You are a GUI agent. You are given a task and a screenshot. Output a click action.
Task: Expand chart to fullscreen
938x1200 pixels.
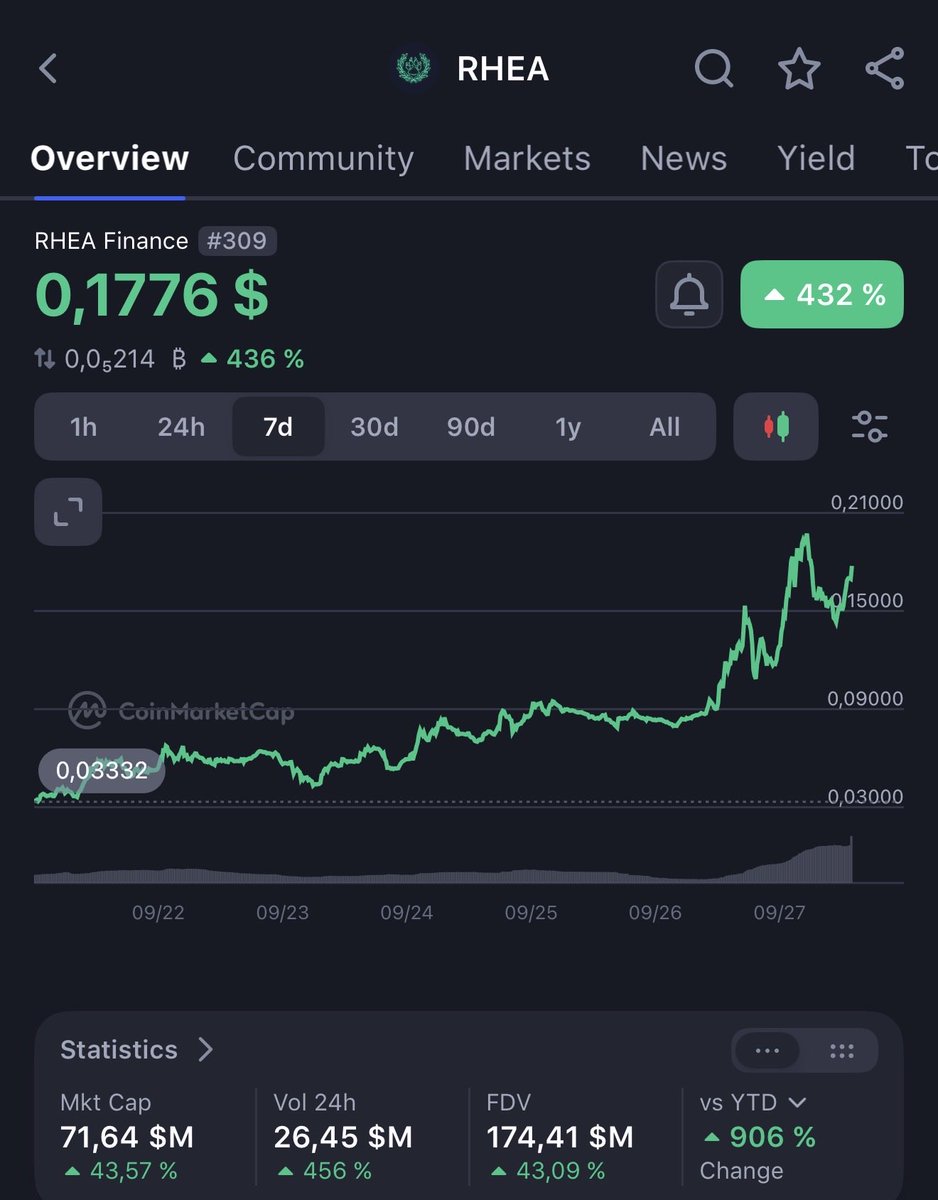pyautogui.click(x=68, y=512)
